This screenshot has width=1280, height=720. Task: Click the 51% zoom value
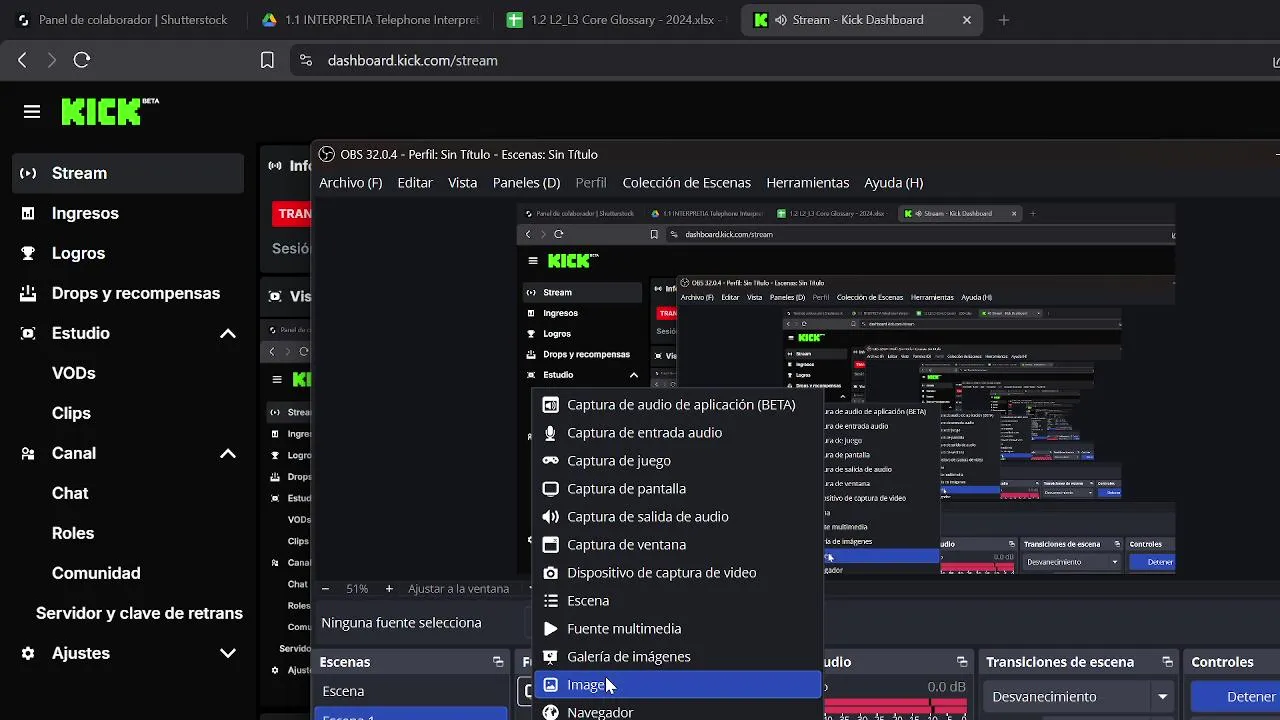[357, 589]
